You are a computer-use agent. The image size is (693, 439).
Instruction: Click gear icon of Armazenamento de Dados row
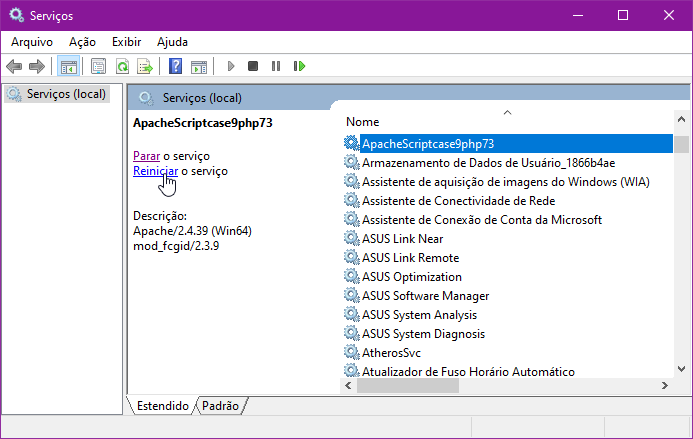pyautogui.click(x=351, y=162)
